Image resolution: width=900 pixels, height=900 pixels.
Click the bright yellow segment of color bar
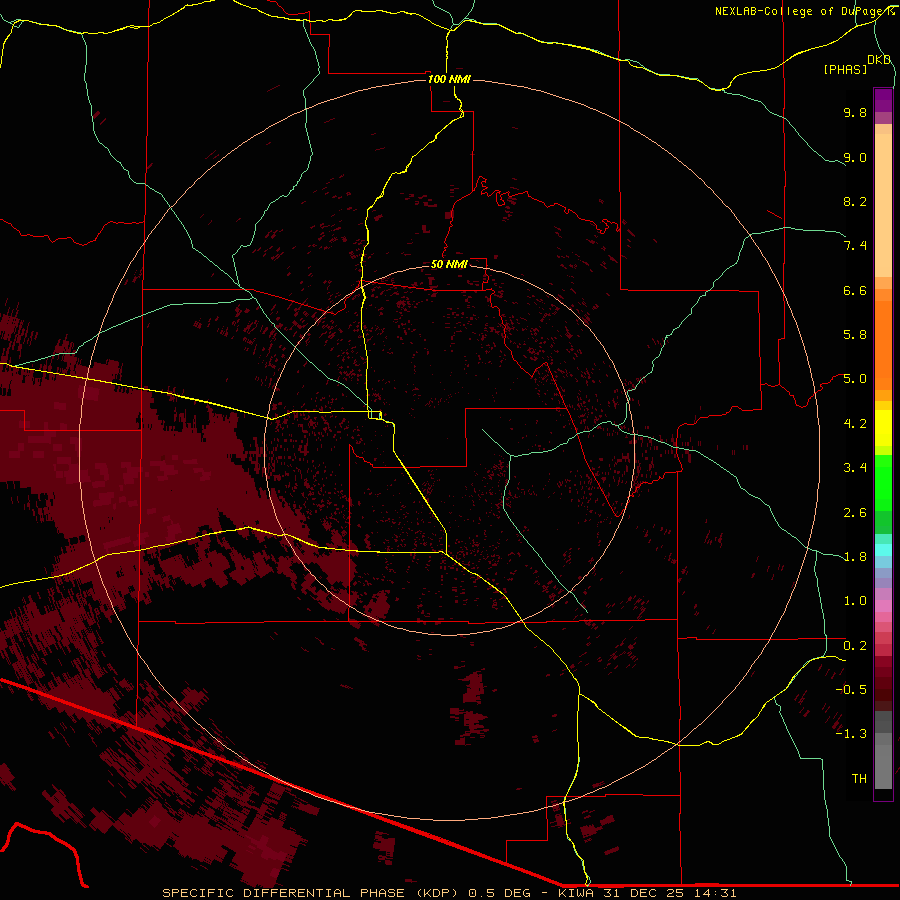click(x=883, y=428)
